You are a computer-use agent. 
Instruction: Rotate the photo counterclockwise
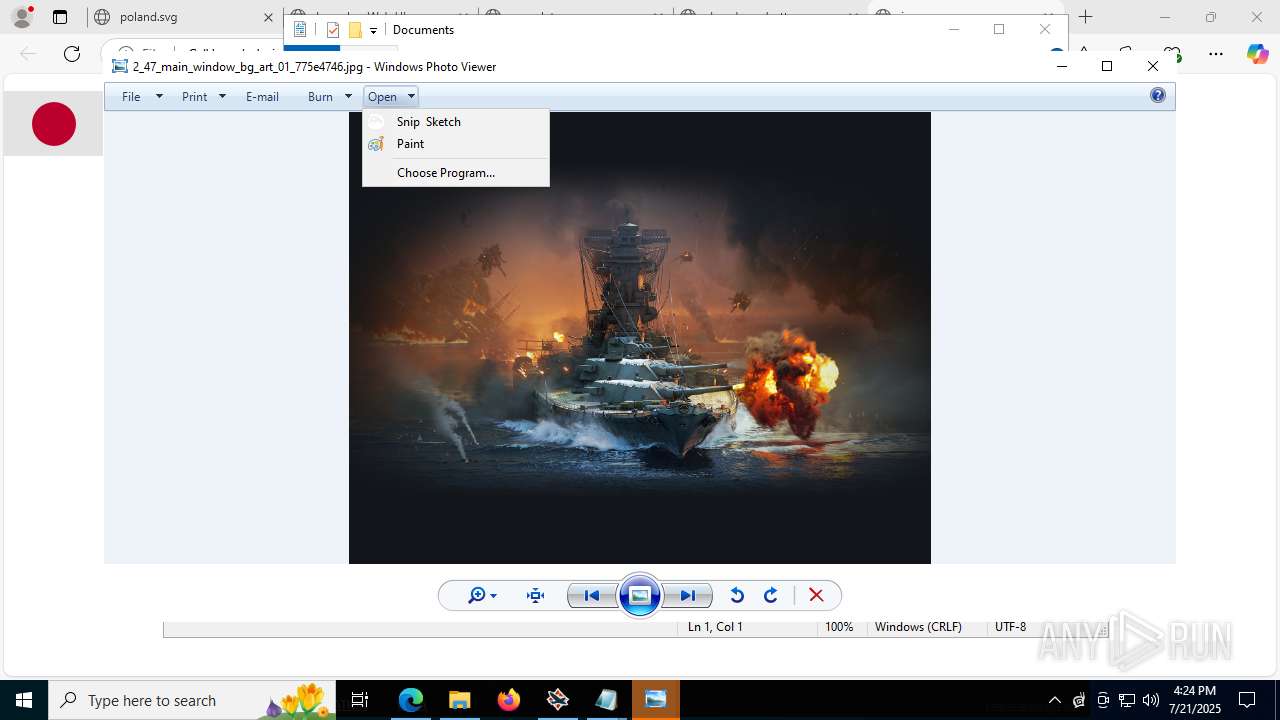[x=737, y=596]
